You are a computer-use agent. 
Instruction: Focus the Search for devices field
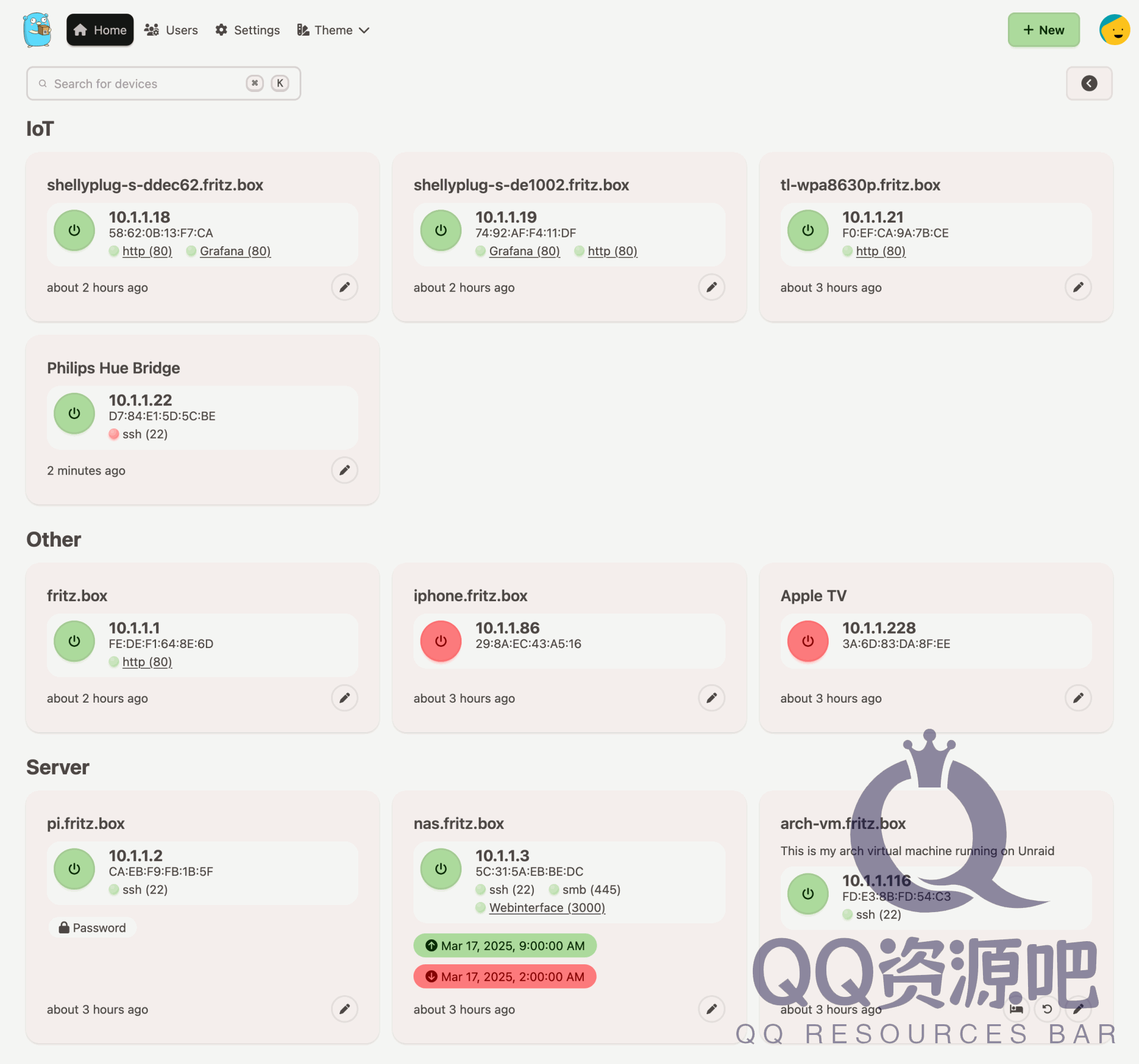point(163,83)
